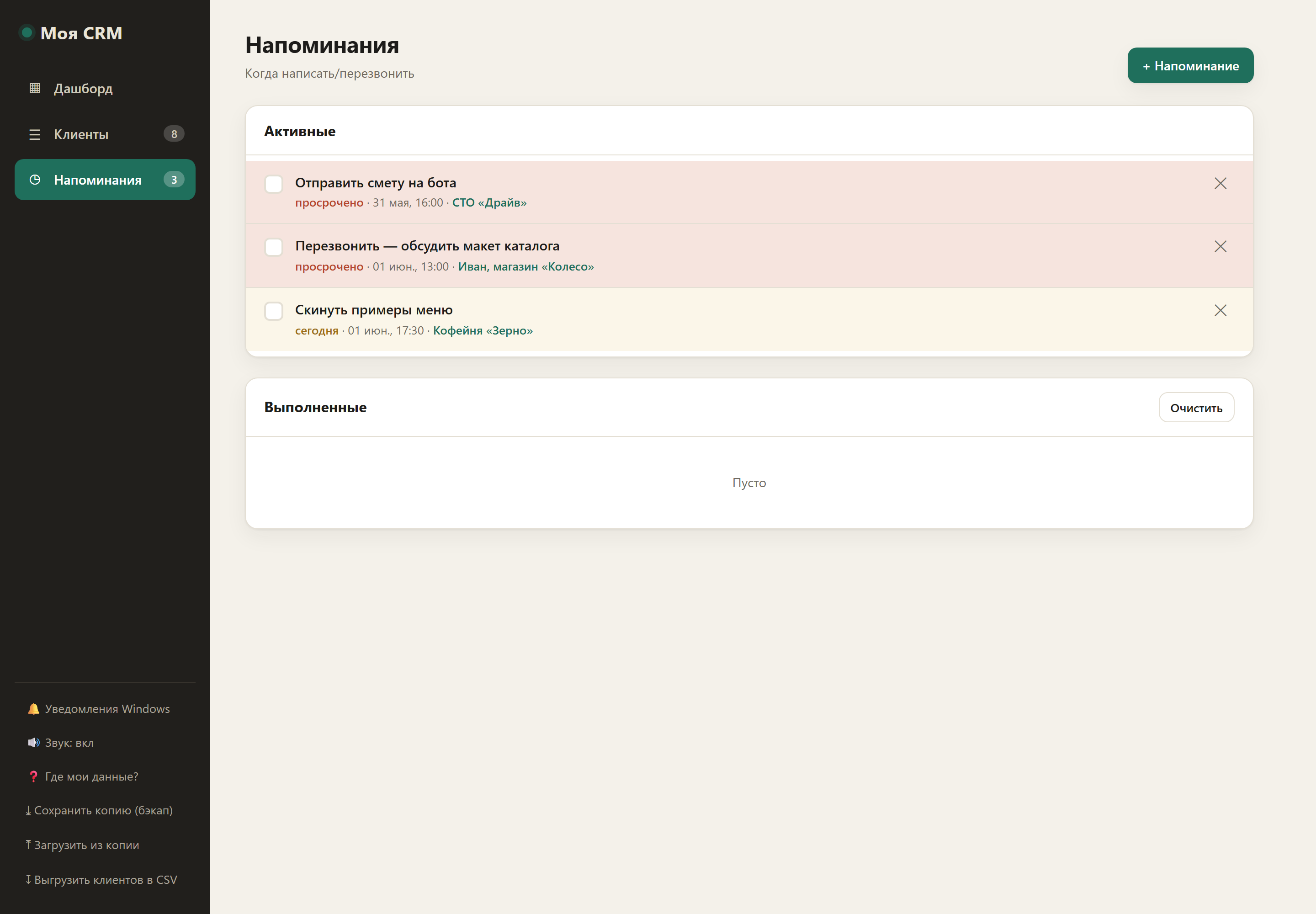
Task: Click the red question mark icon
Action: click(33, 776)
